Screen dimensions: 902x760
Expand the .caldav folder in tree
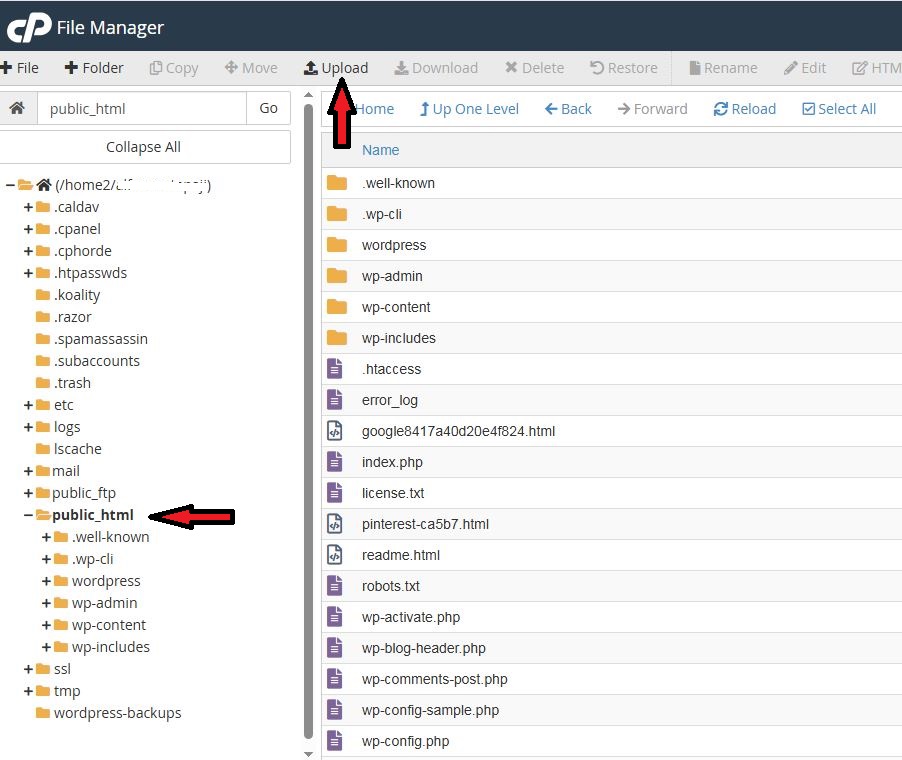pyautogui.click(x=28, y=207)
